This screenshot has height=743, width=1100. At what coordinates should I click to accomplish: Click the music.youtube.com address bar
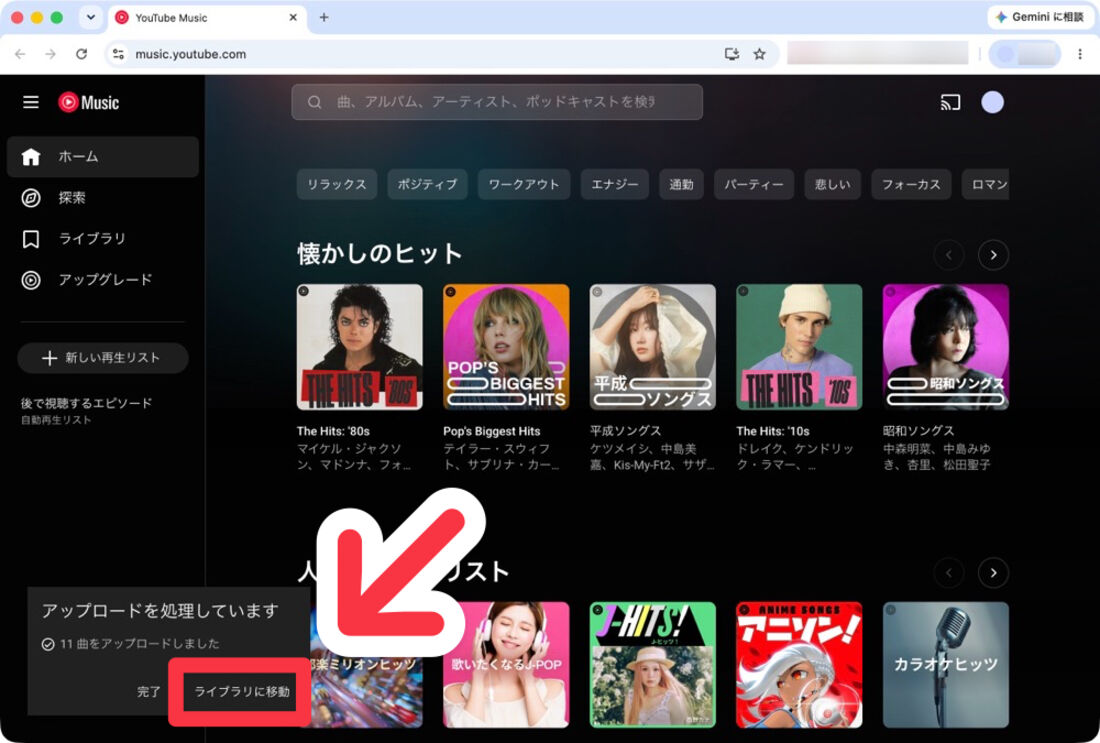[442, 54]
